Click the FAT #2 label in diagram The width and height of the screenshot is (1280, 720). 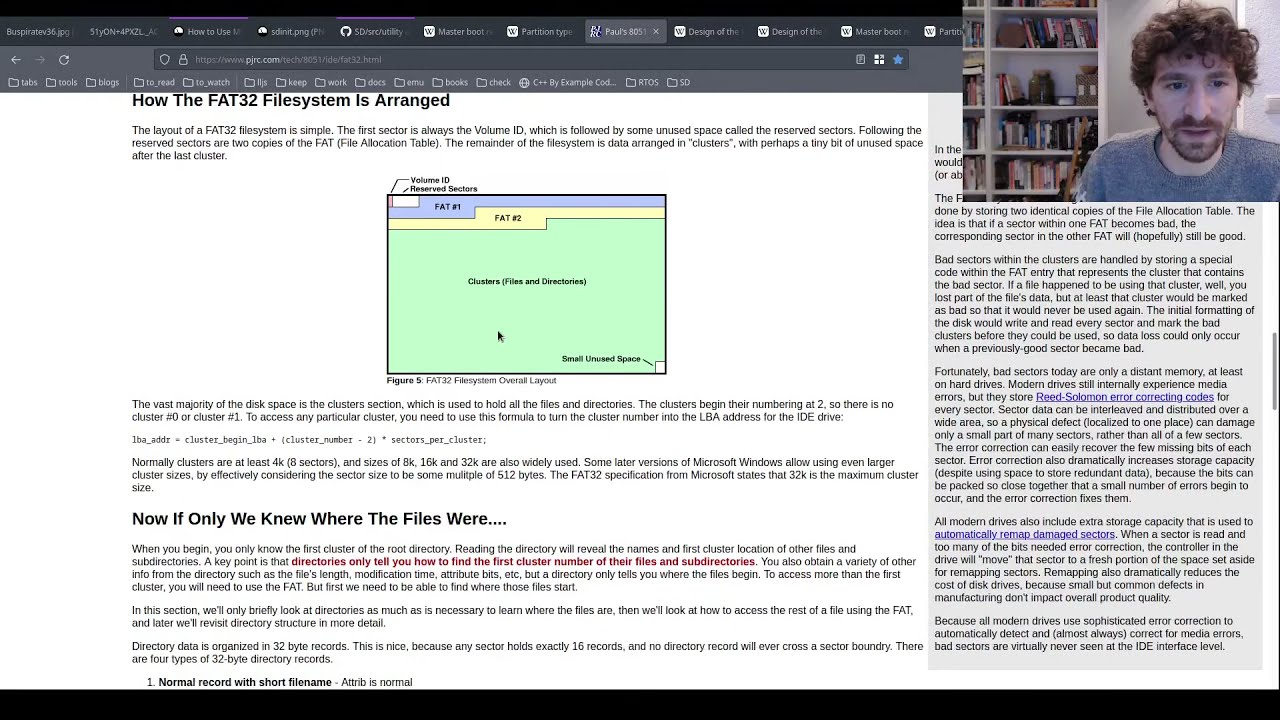click(x=507, y=218)
